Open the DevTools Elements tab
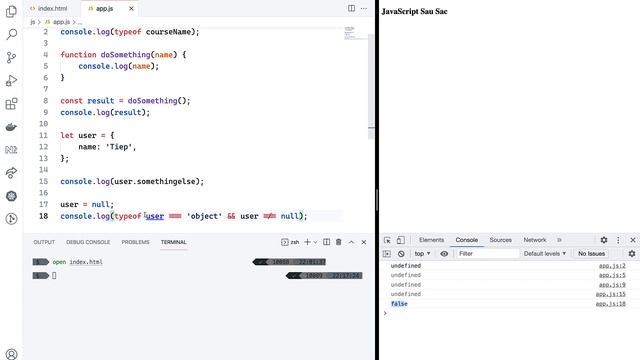Viewport: 640px width, 360px height. point(431,240)
